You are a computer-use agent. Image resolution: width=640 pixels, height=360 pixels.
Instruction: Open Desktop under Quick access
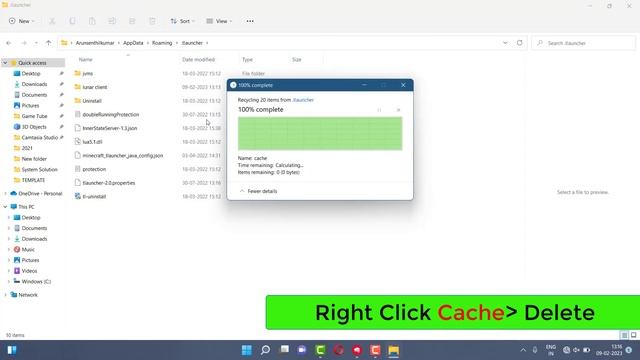[31, 73]
